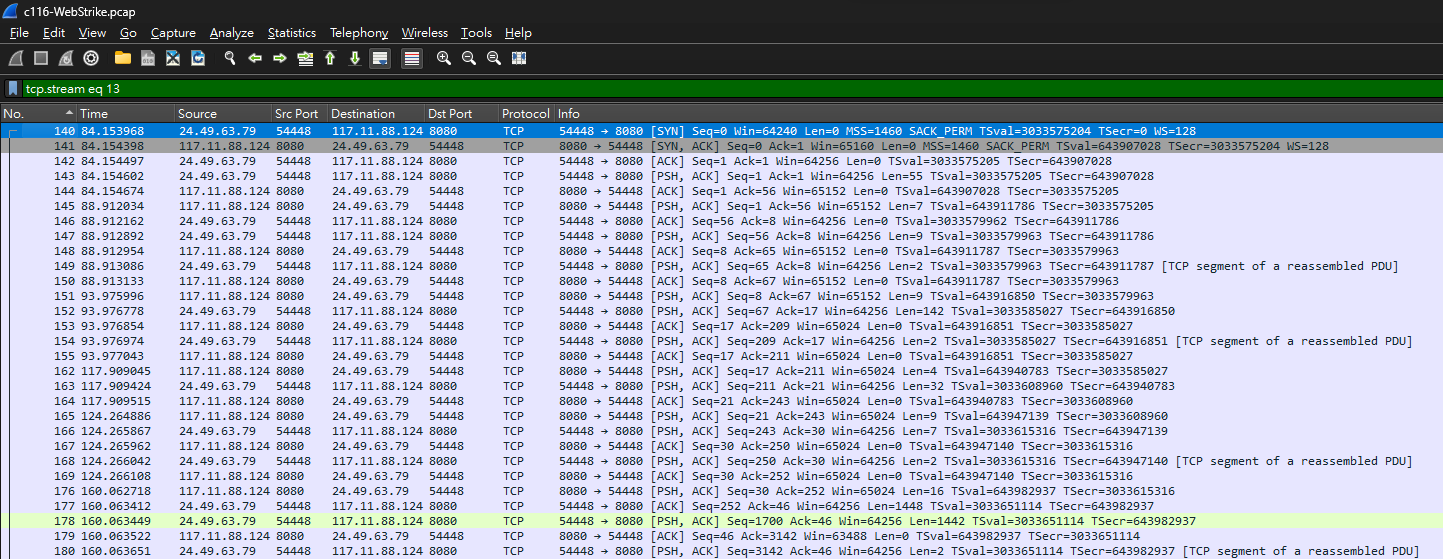1443x559 pixels.
Task: Zoom out on the packet text
Action: click(469, 59)
